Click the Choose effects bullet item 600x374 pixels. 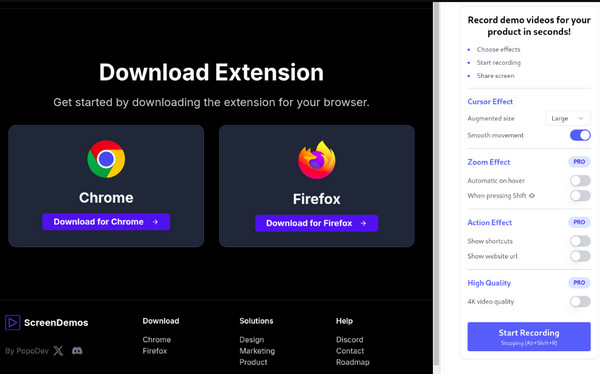click(x=498, y=49)
